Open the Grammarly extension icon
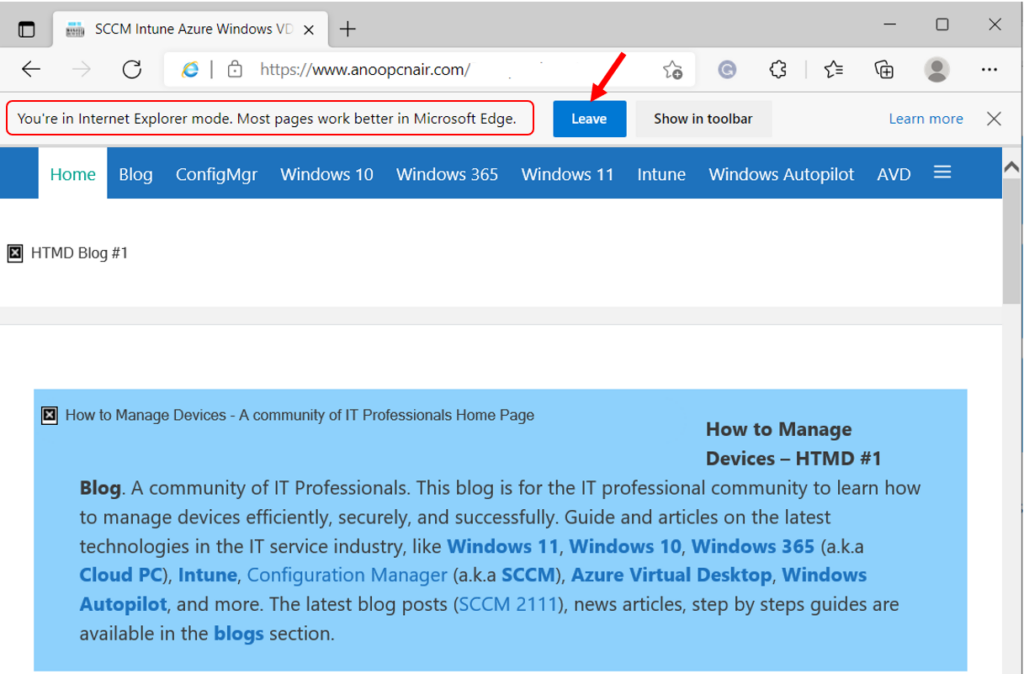Image resolution: width=1024 pixels, height=674 pixels. [727, 69]
